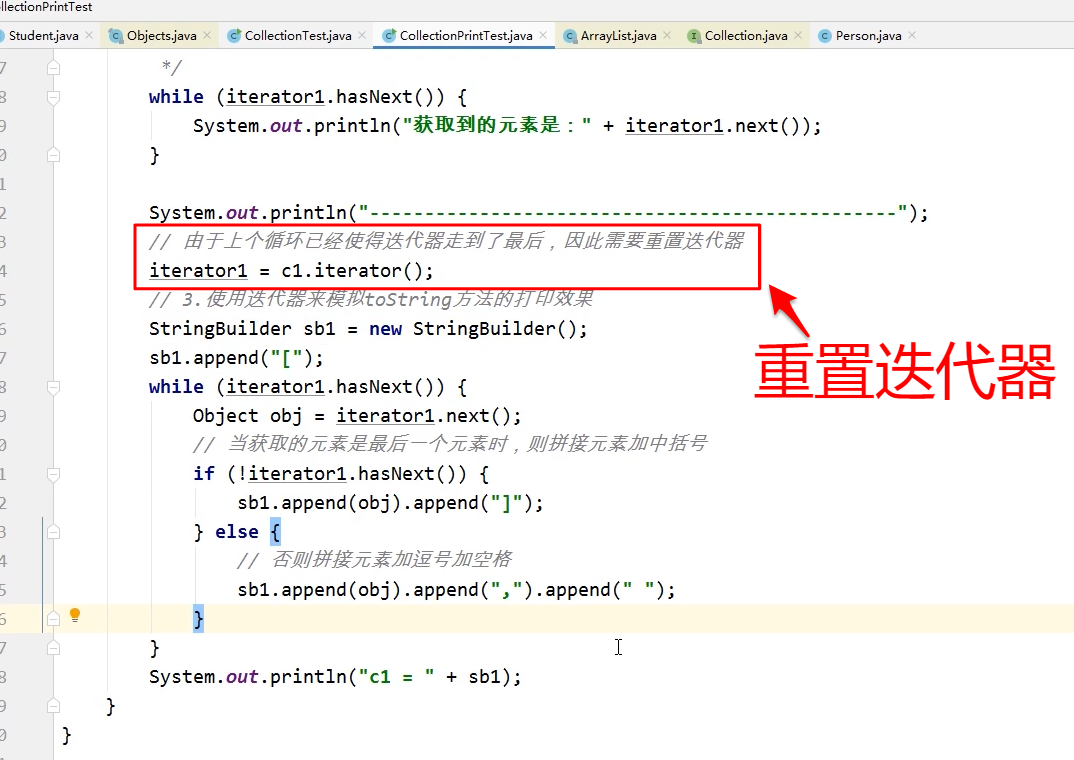The height and width of the screenshot is (760, 1074).
Task: Select the CollectionPrintTest.java tab
Action: point(466,36)
